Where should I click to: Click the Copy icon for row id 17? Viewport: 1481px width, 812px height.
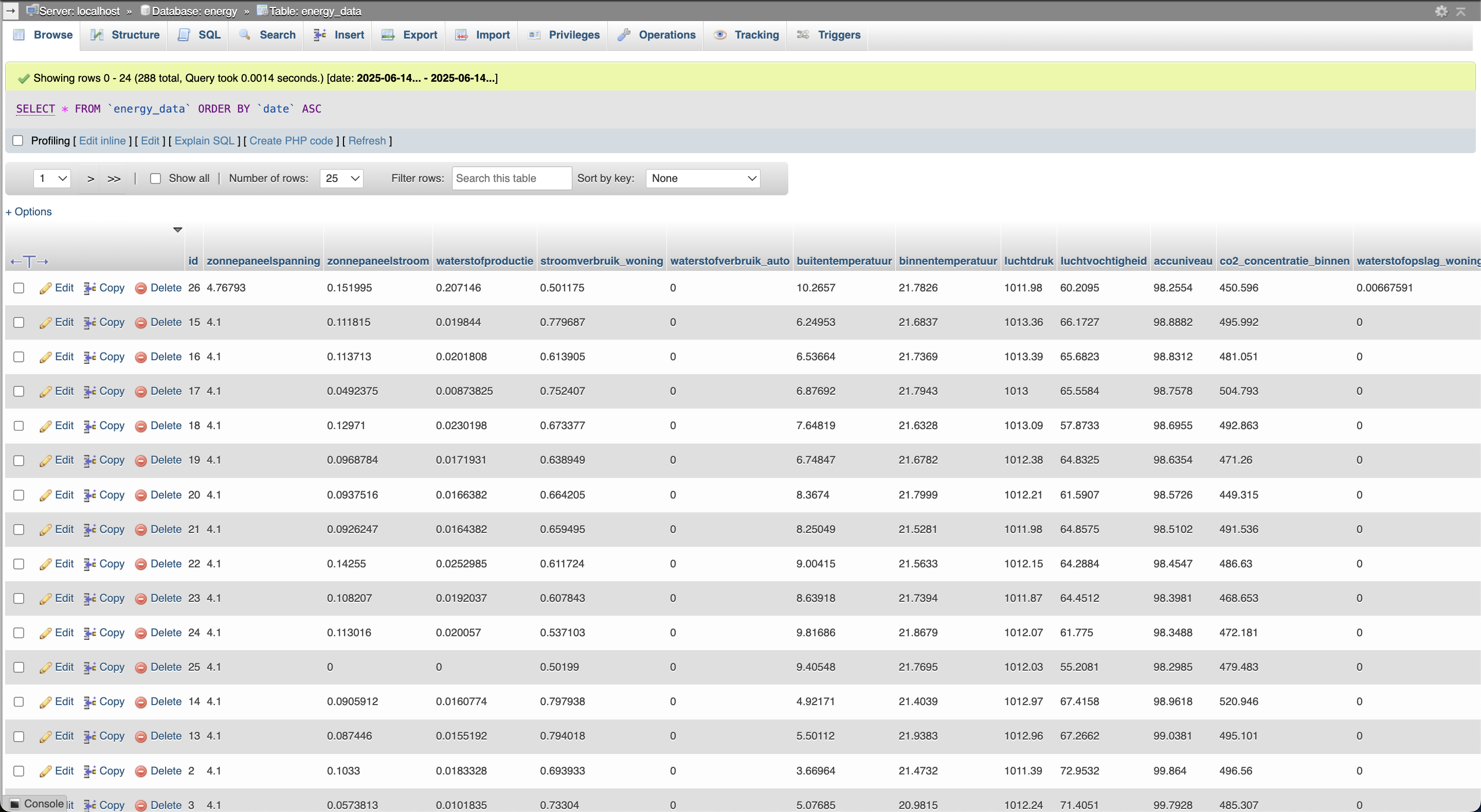click(89, 391)
